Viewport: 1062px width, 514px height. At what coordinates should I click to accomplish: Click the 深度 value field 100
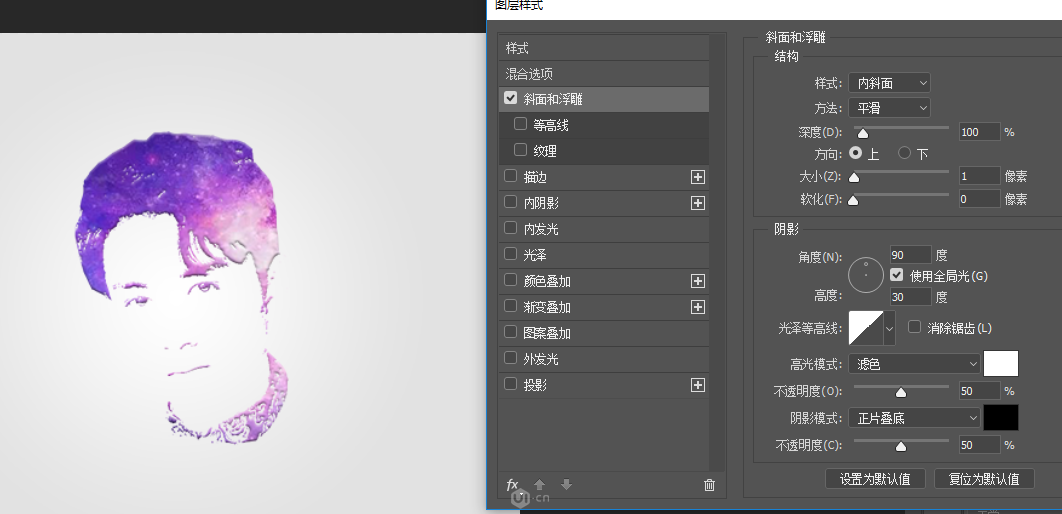(979, 132)
